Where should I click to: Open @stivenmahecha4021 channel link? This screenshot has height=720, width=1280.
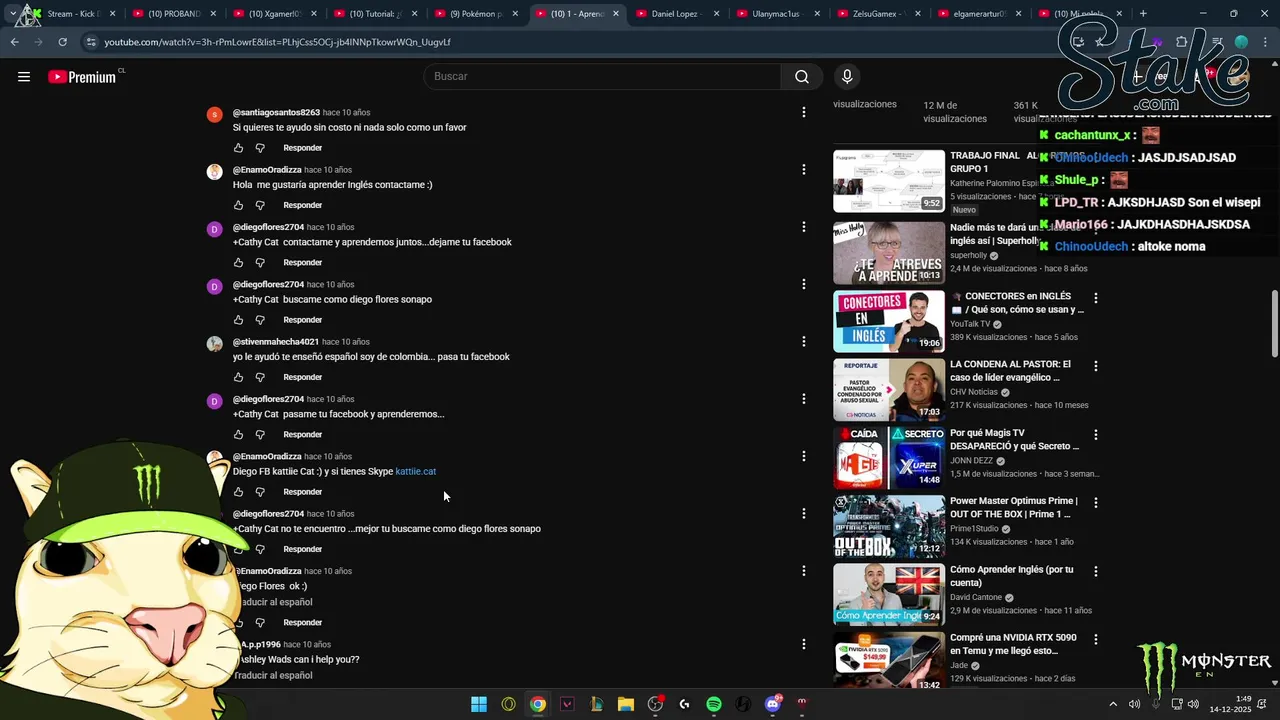click(276, 342)
